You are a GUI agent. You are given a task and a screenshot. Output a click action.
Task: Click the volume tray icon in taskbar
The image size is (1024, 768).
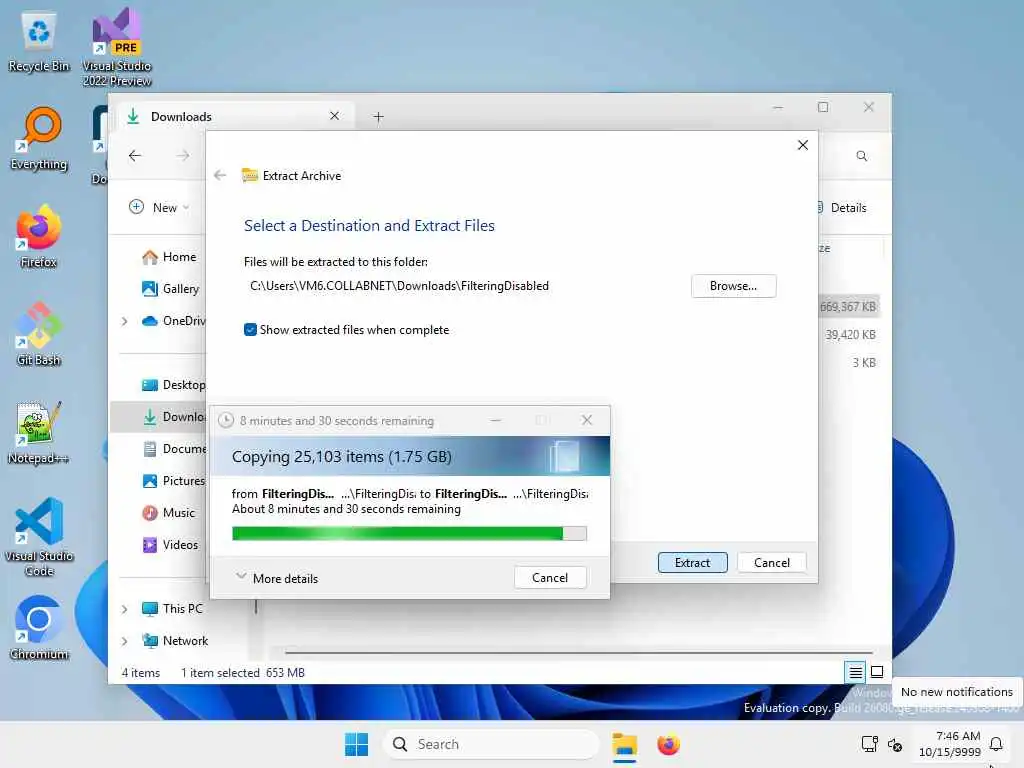(x=895, y=744)
